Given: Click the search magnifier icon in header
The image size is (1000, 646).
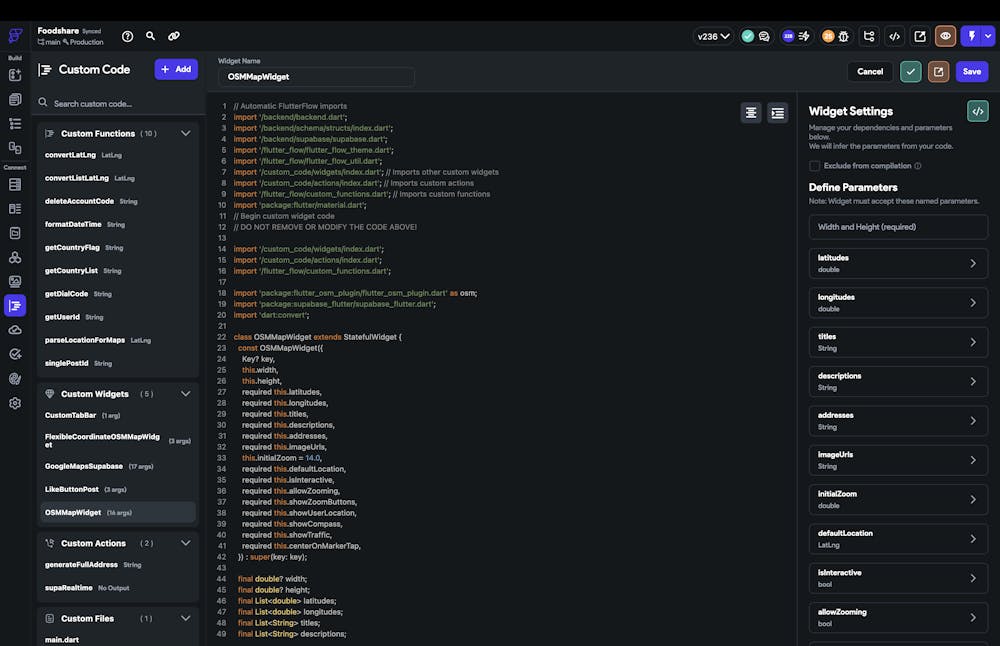Looking at the screenshot, I should pyautogui.click(x=150, y=36).
